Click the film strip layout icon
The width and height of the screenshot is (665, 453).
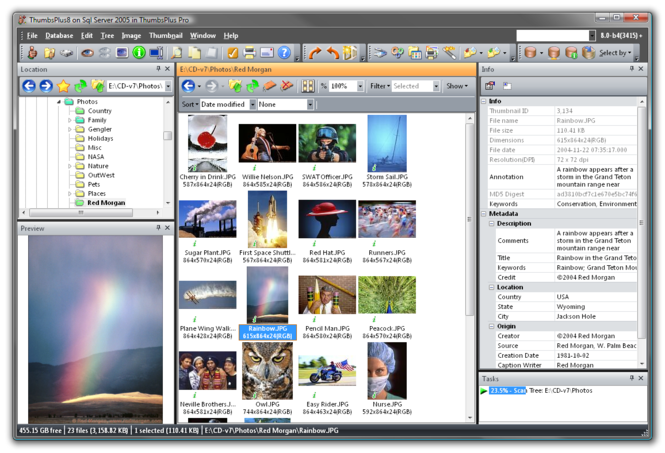(x=308, y=86)
